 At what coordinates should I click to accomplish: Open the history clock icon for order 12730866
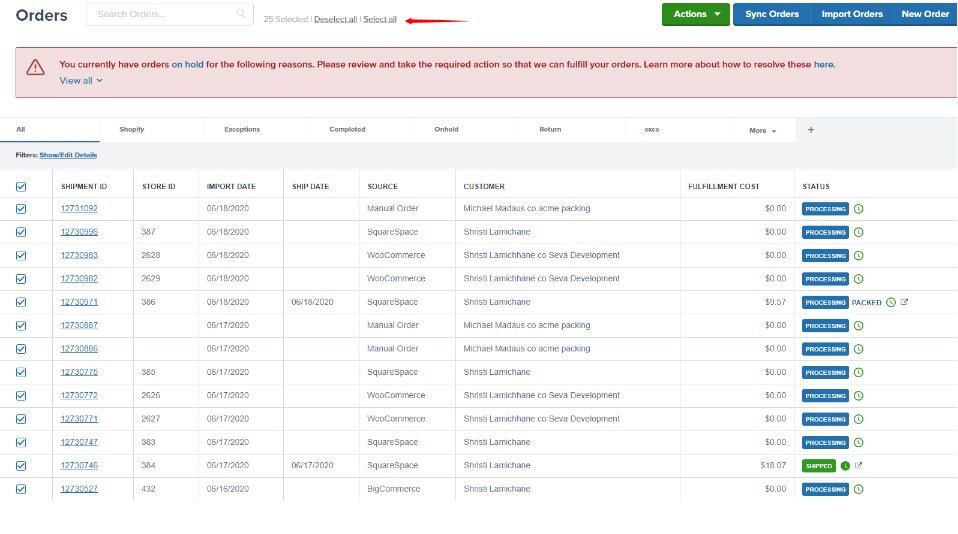858,349
